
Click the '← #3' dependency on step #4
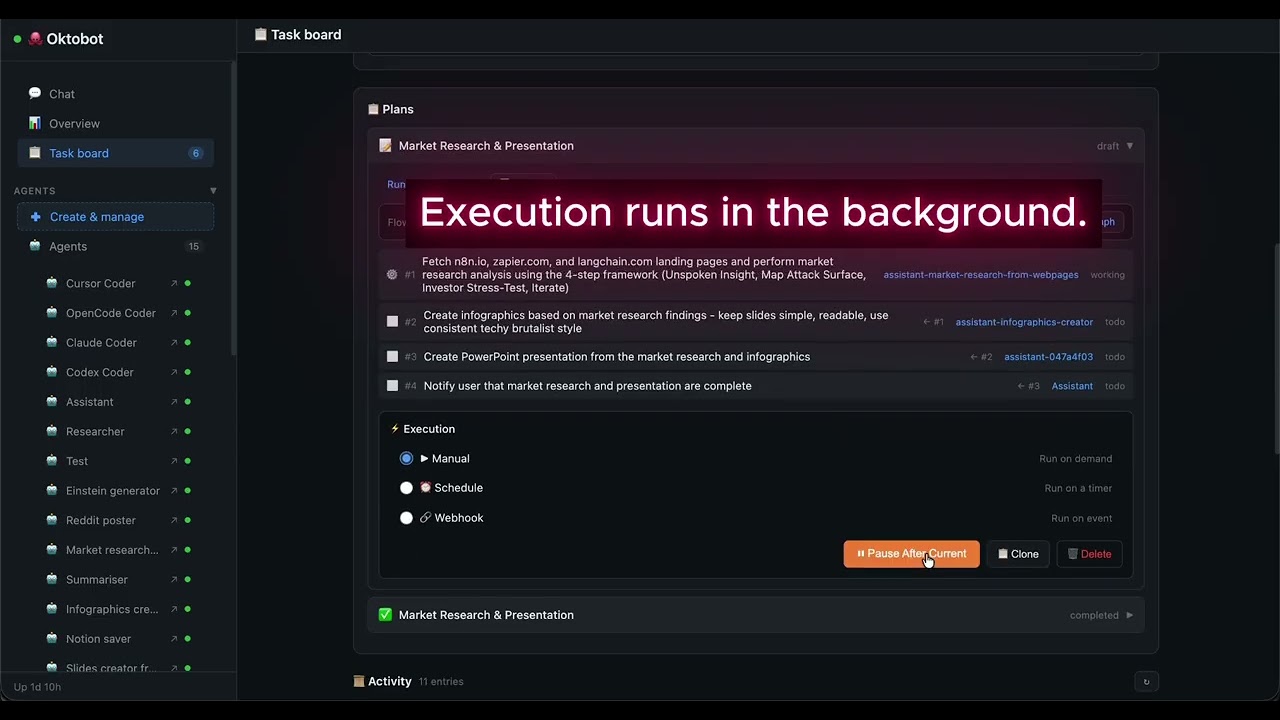[1029, 386]
